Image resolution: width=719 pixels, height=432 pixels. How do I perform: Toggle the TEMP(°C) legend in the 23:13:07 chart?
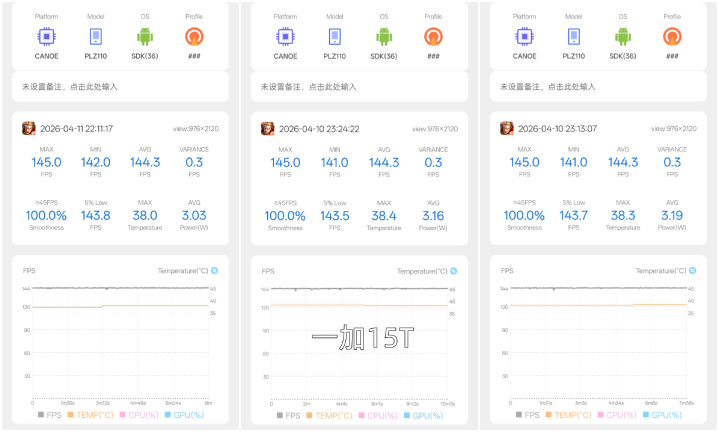coord(569,415)
